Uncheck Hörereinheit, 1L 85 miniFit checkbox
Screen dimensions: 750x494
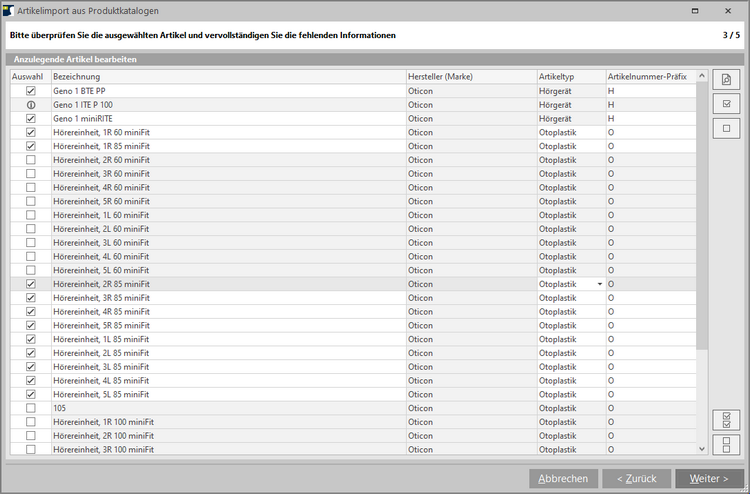(x=31, y=339)
